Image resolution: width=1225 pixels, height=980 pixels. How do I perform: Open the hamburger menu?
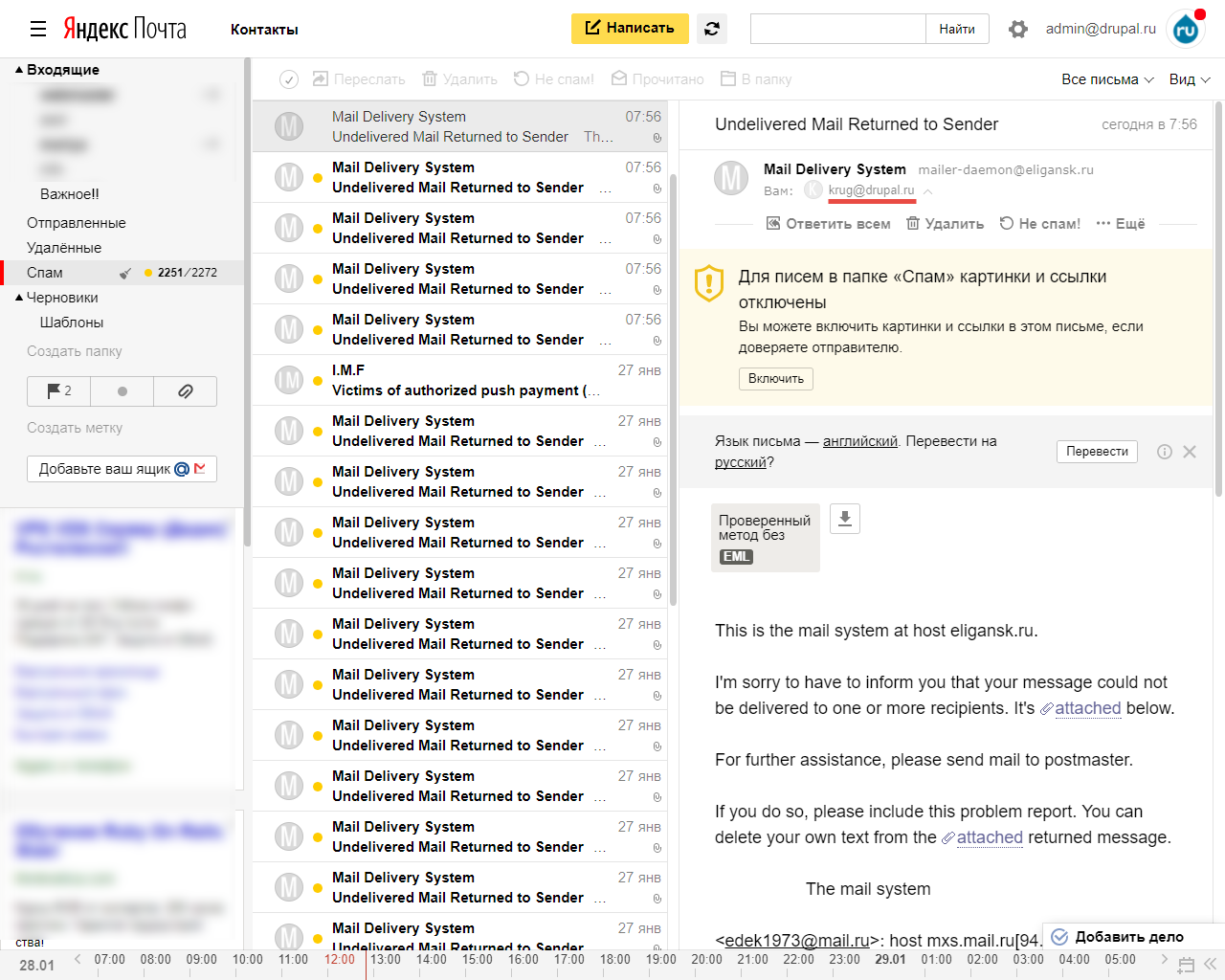pyautogui.click(x=38, y=29)
